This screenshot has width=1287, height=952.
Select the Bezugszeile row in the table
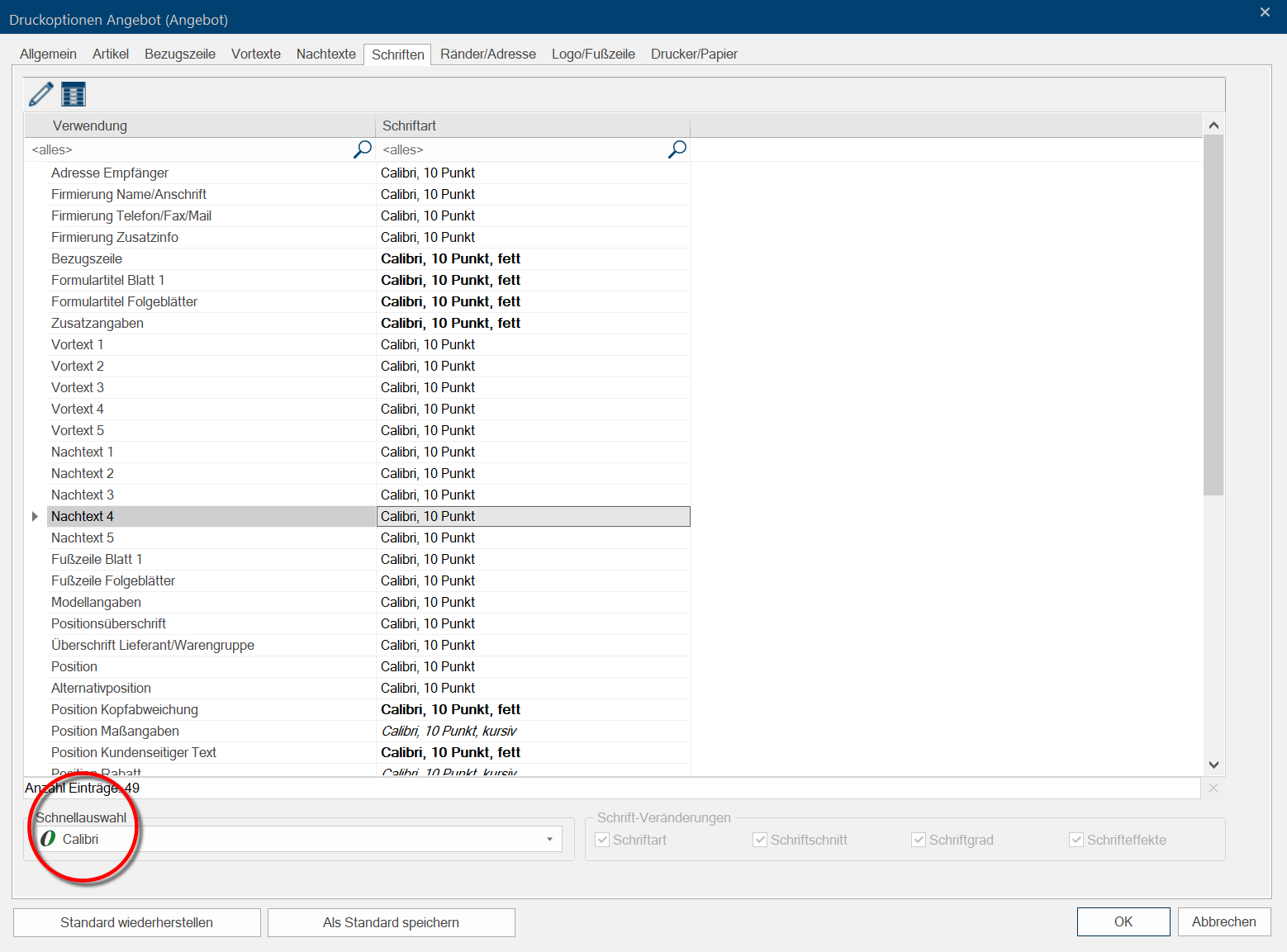[x=87, y=258]
